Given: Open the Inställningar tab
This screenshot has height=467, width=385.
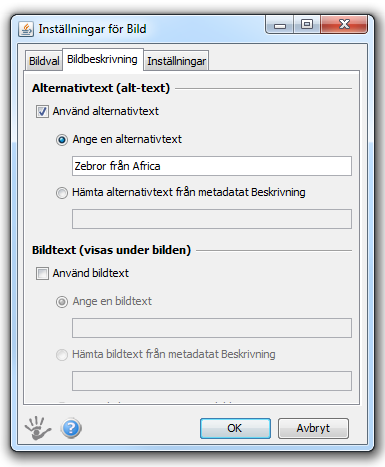Looking at the screenshot, I should click(x=176, y=61).
